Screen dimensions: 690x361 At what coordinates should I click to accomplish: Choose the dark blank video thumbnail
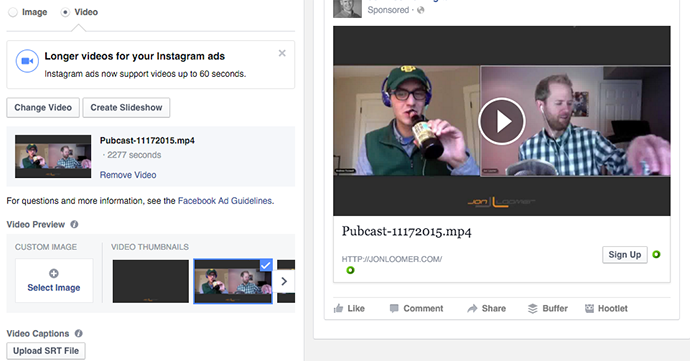(x=150, y=281)
